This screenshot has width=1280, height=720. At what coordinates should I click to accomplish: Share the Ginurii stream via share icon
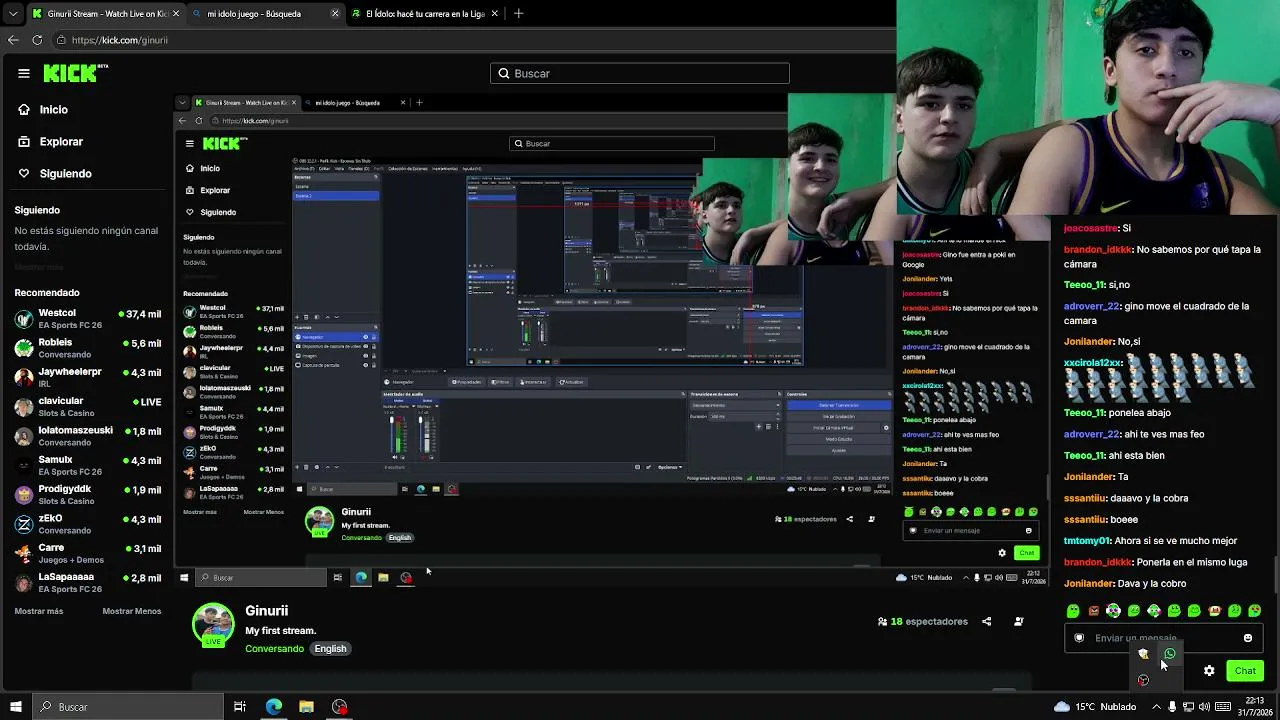986,621
